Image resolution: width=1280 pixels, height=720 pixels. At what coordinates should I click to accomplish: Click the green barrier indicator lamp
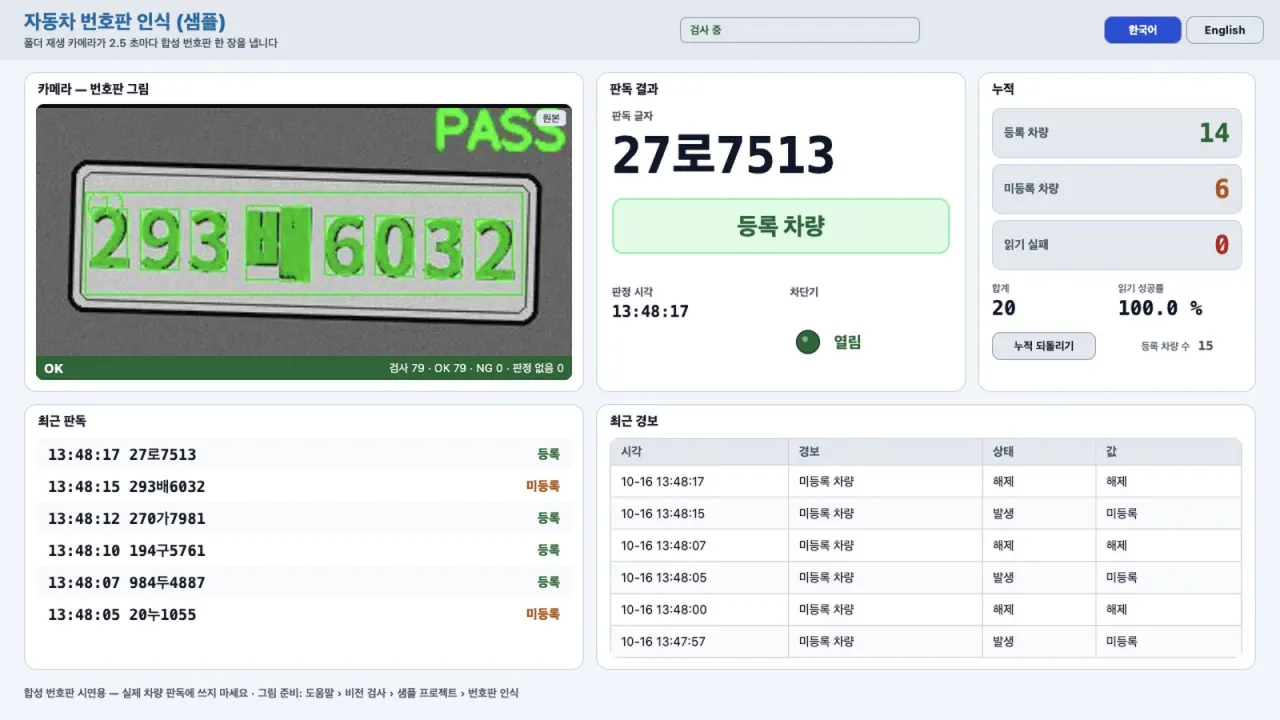click(808, 342)
